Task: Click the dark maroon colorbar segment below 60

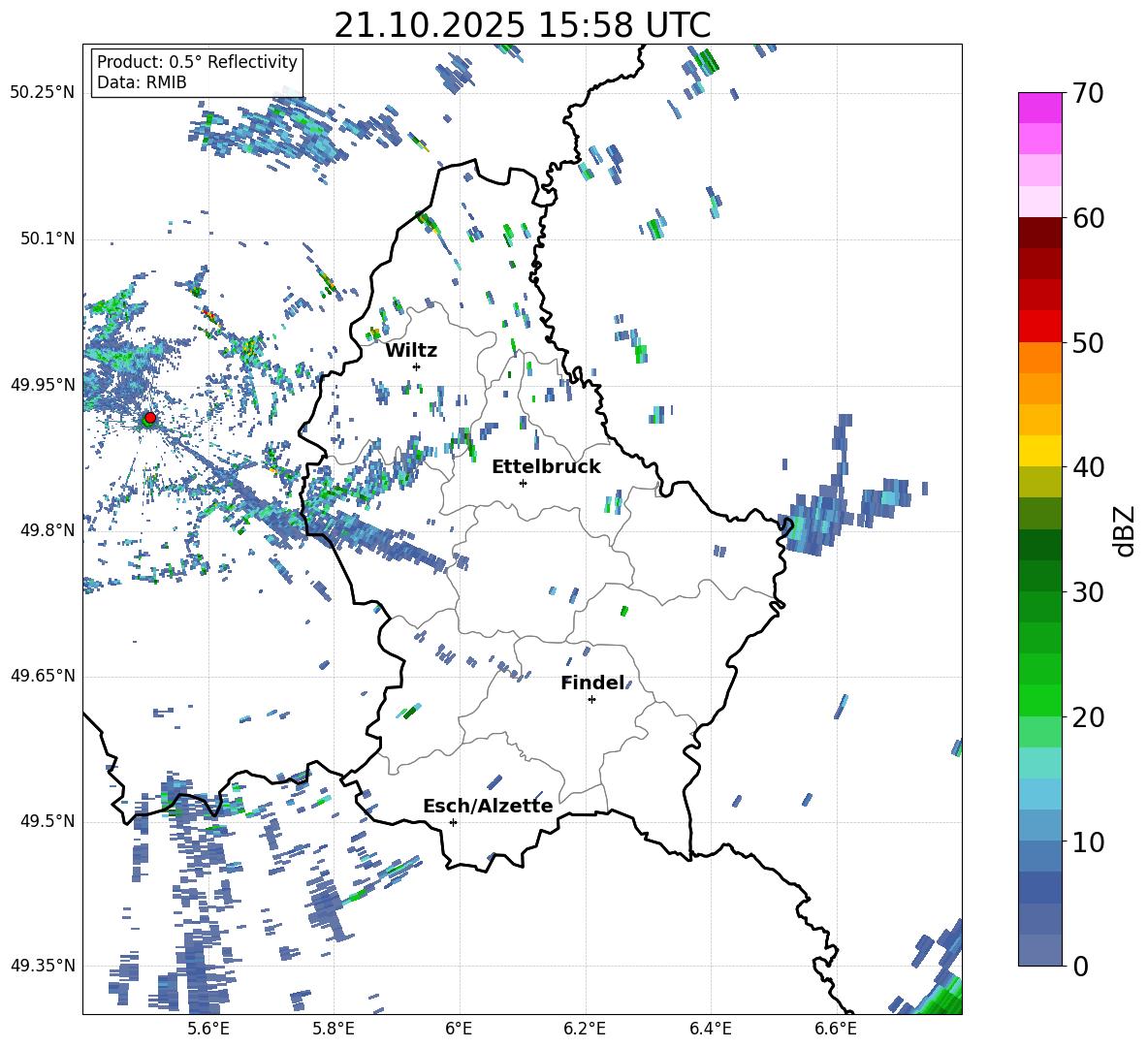Action: 1039,233
